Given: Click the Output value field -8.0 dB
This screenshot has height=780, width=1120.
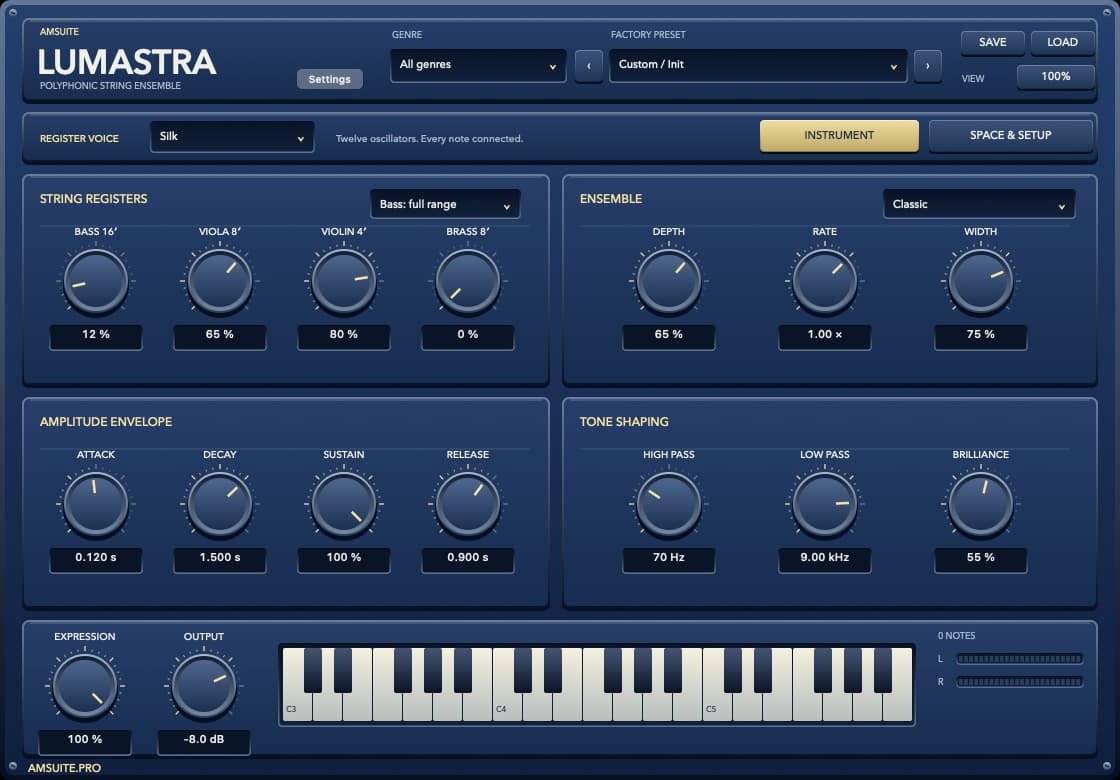Looking at the screenshot, I should [204, 741].
